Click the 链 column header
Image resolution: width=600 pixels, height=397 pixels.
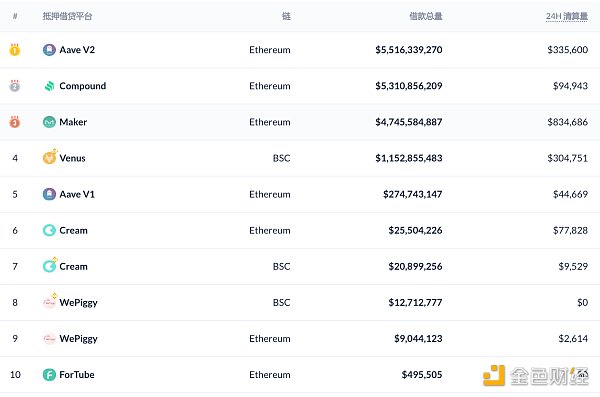point(286,16)
